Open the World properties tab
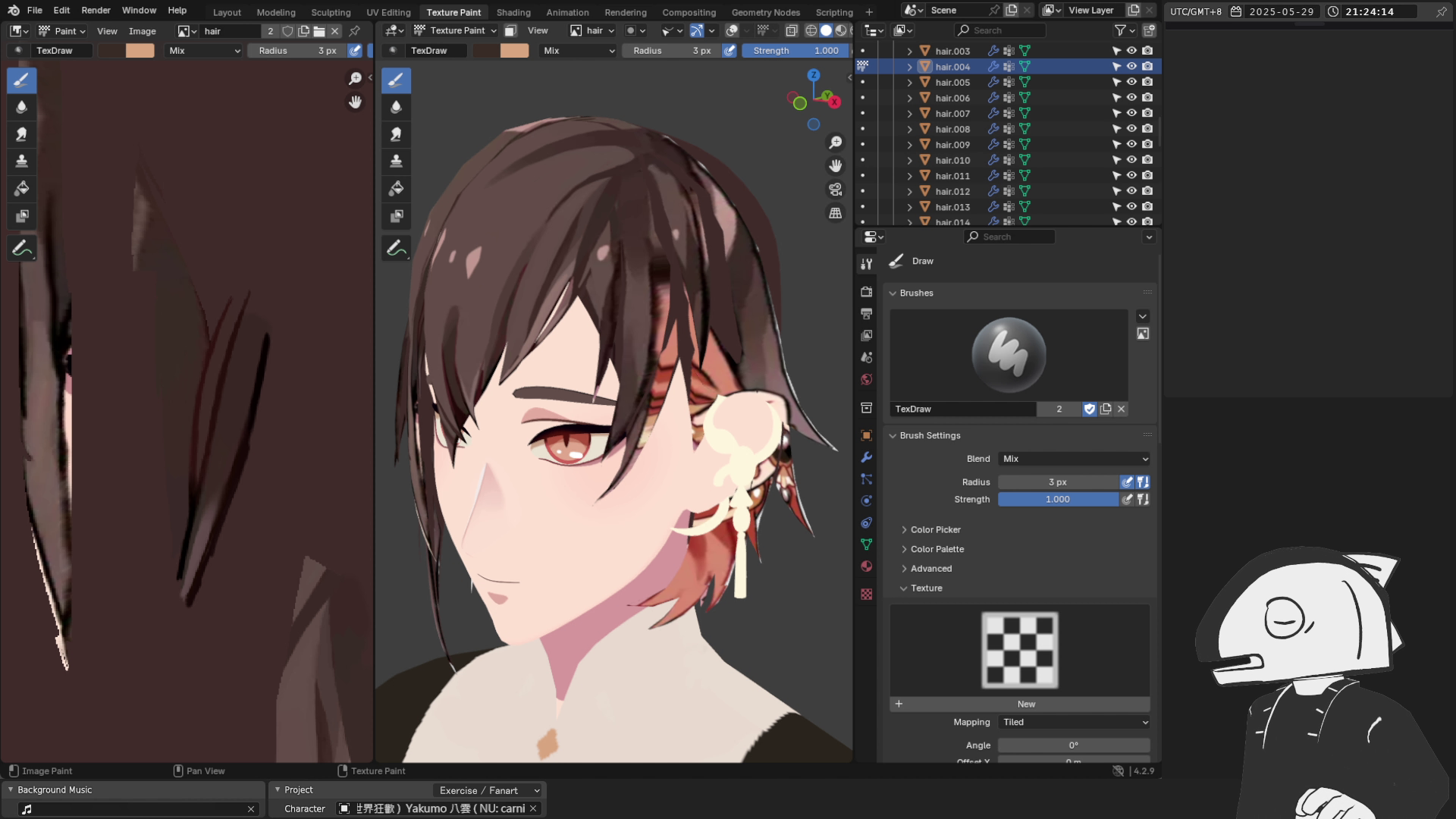The image size is (1456, 819). [866, 379]
